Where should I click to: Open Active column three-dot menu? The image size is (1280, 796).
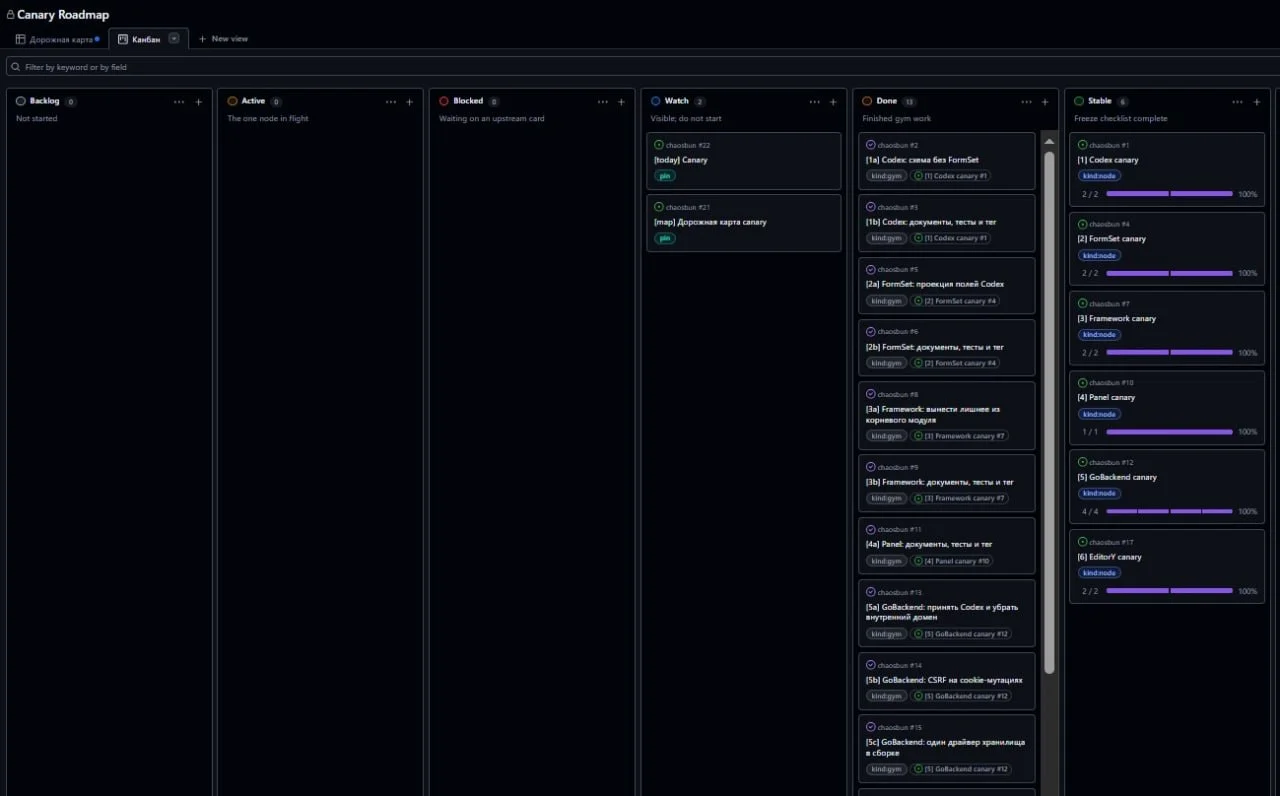pos(391,101)
